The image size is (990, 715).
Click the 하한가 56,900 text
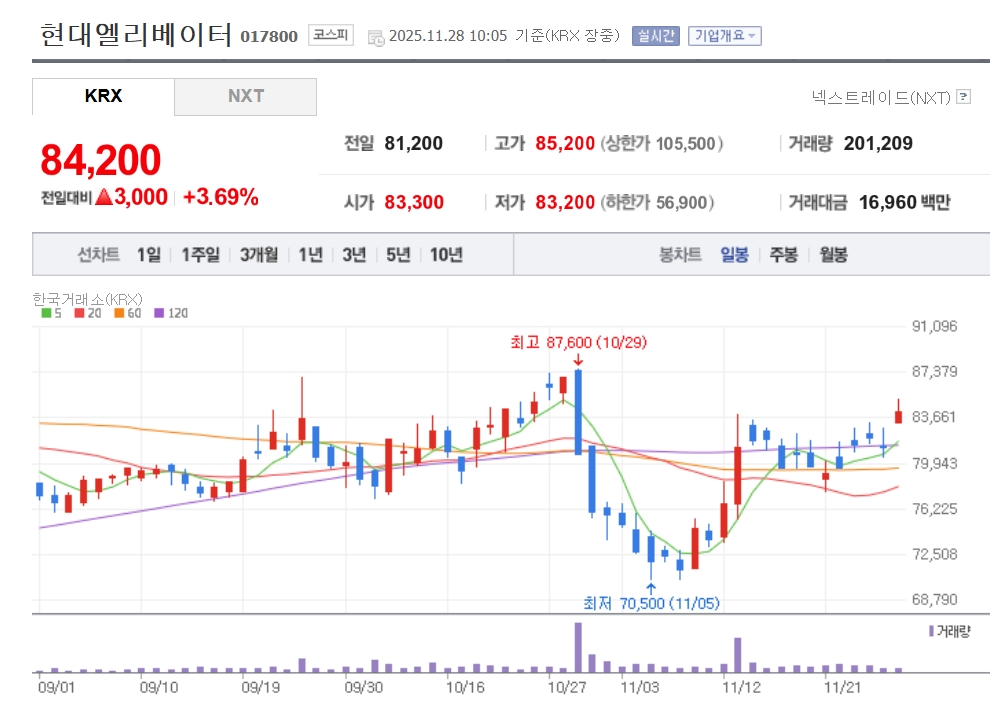[657, 202]
